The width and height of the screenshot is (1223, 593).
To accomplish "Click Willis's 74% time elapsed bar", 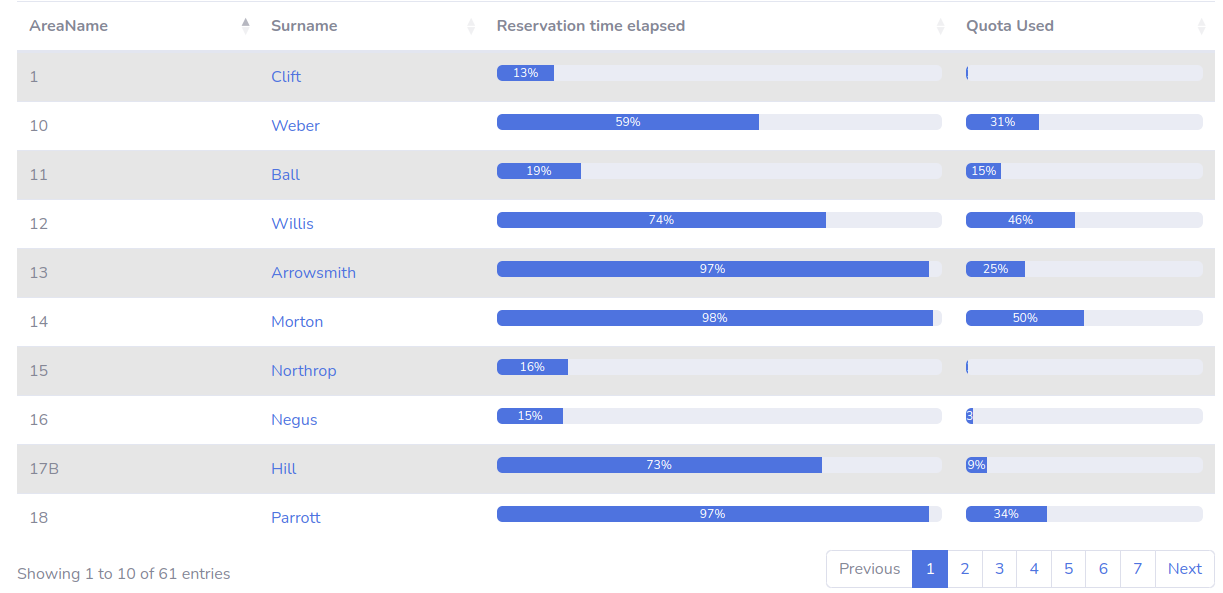I will (661, 220).
